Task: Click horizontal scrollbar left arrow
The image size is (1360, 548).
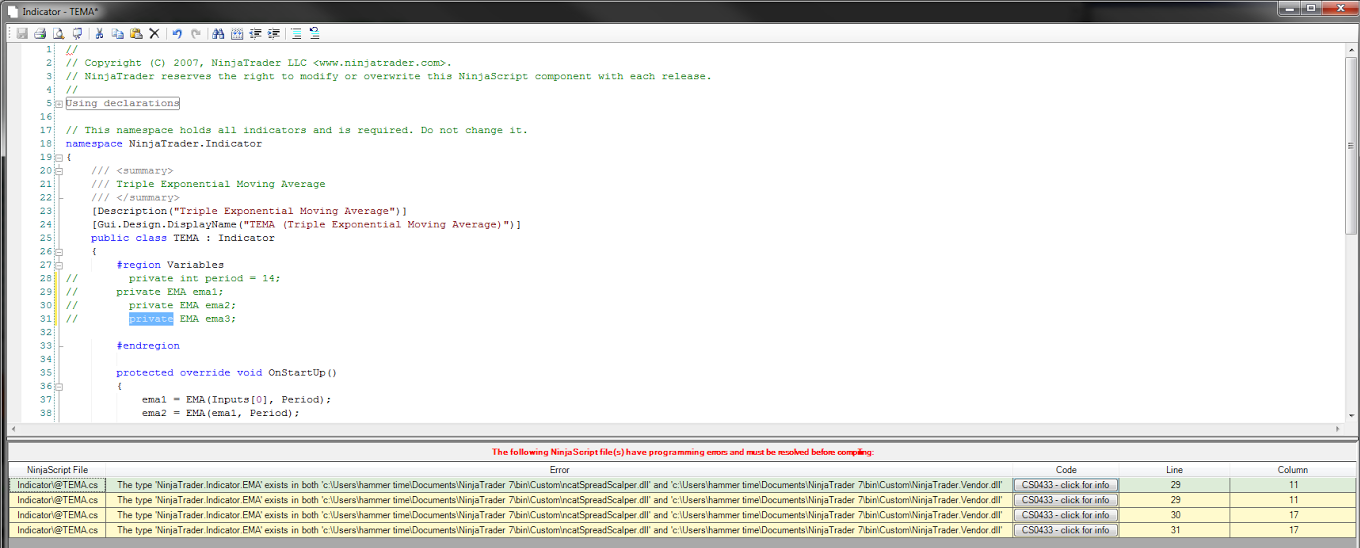Action: point(13,428)
